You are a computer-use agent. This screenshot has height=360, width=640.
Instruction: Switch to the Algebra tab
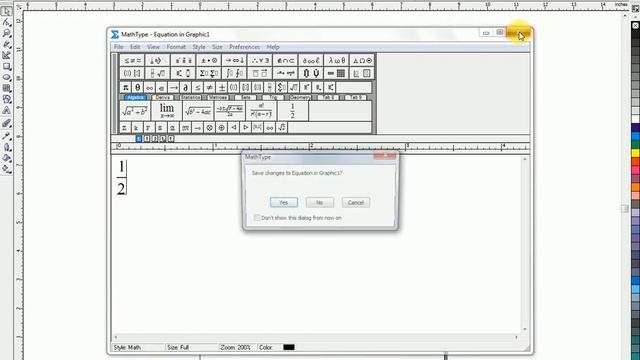(135, 98)
